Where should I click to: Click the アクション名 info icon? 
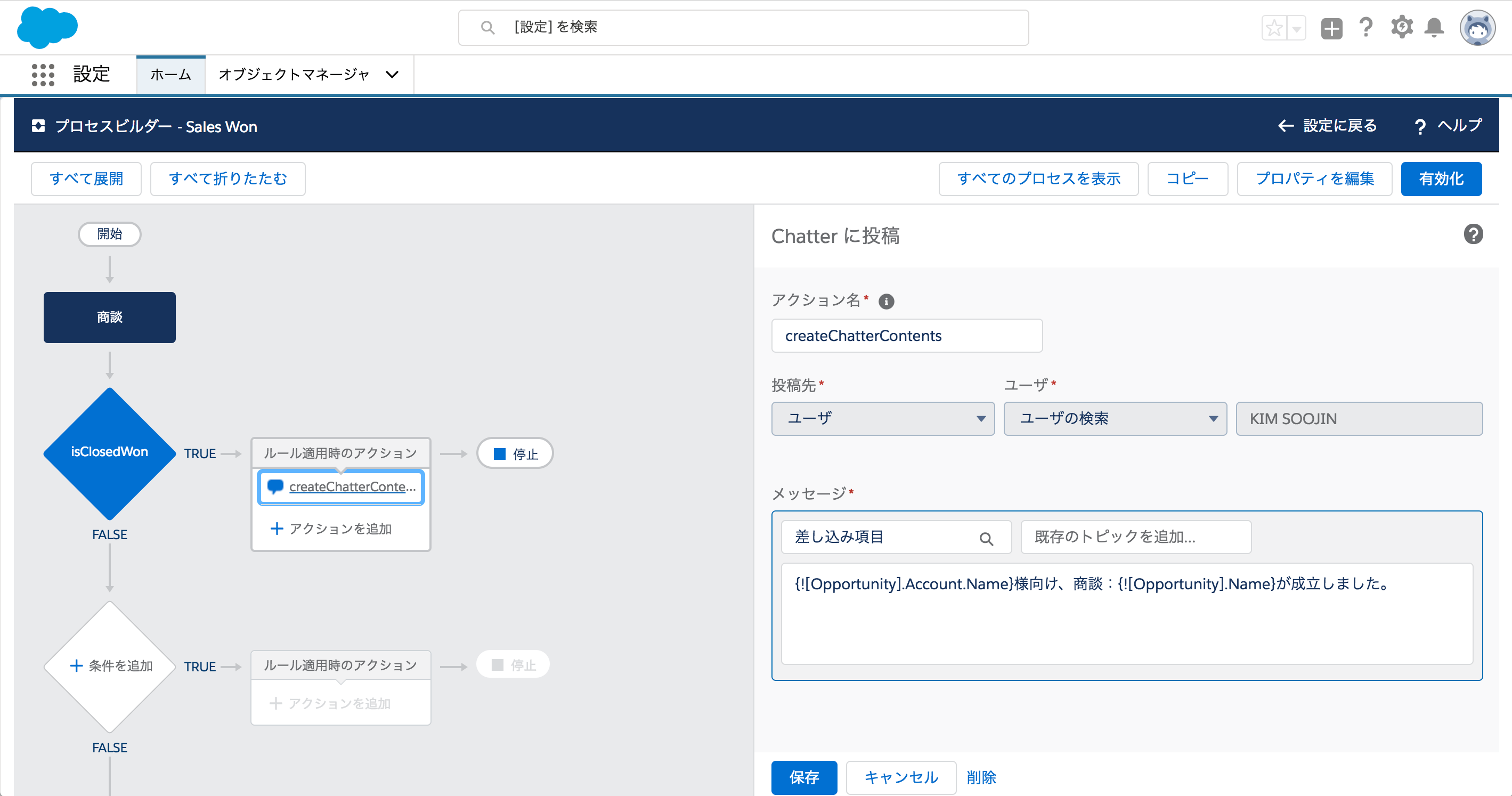885,301
